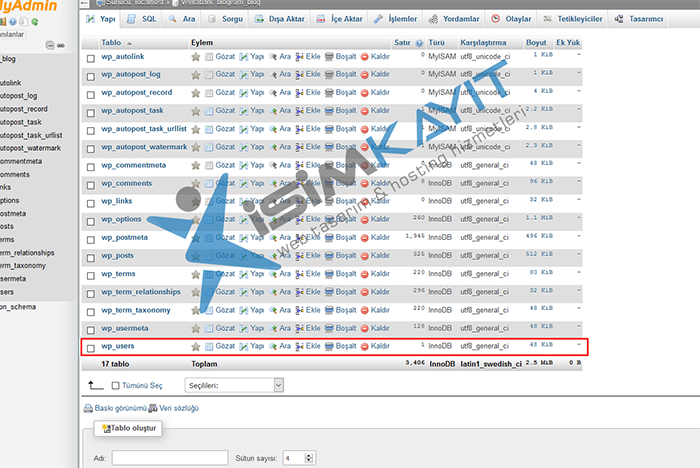Click the Sütun sayısı stepper arrows
The image size is (700, 468).
[309, 458]
